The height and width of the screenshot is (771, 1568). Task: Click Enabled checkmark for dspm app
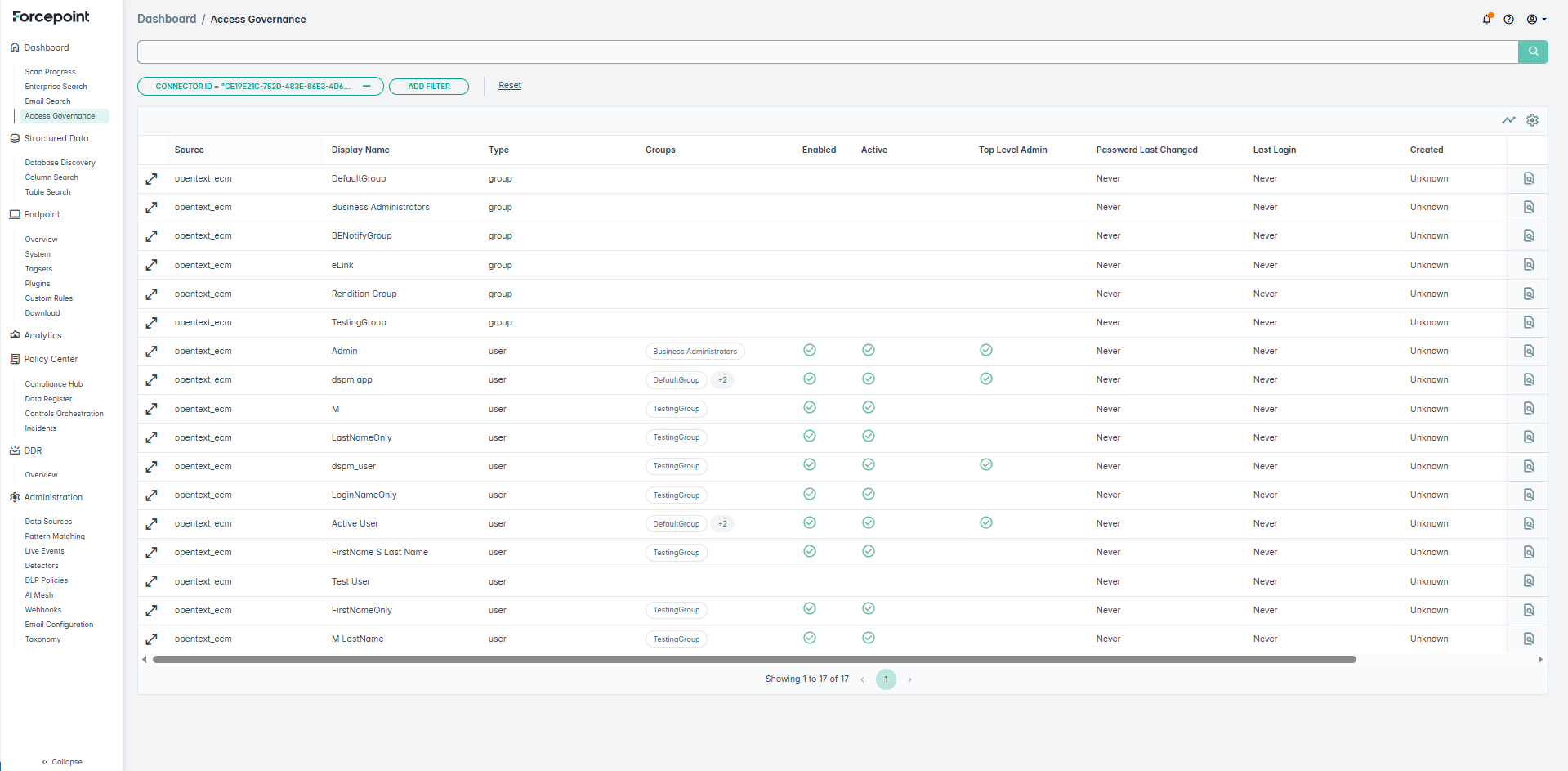809,379
